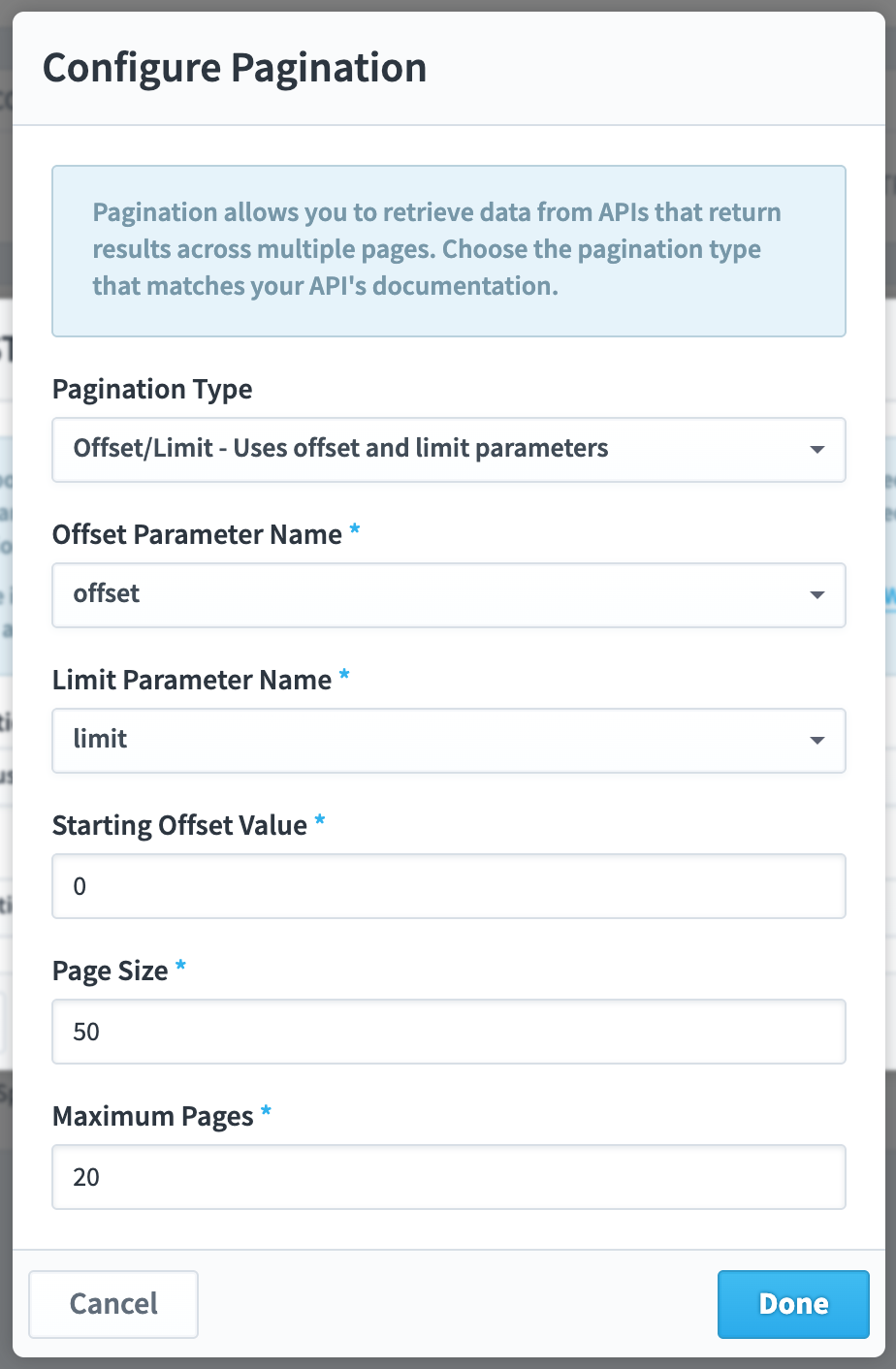Image resolution: width=896 pixels, height=1369 pixels.
Task: Click the Configure Pagination dialog title
Action: [235, 69]
